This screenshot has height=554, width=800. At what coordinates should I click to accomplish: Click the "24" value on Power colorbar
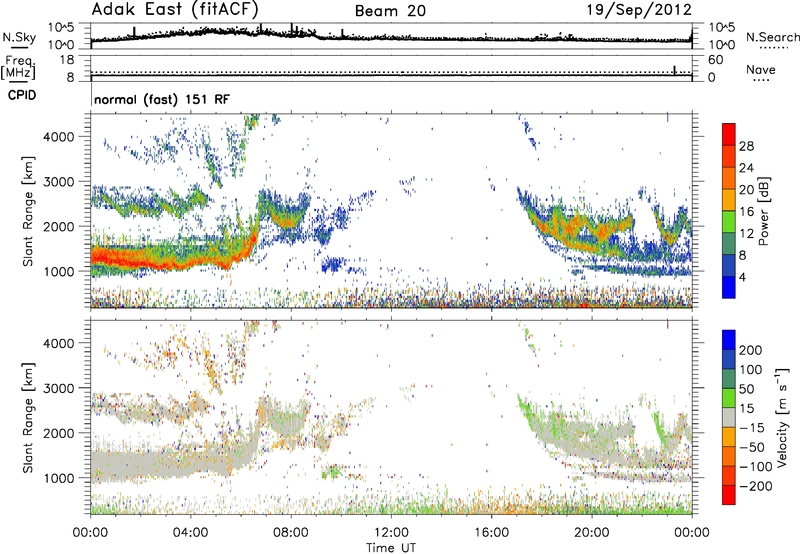[x=746, y=168]
